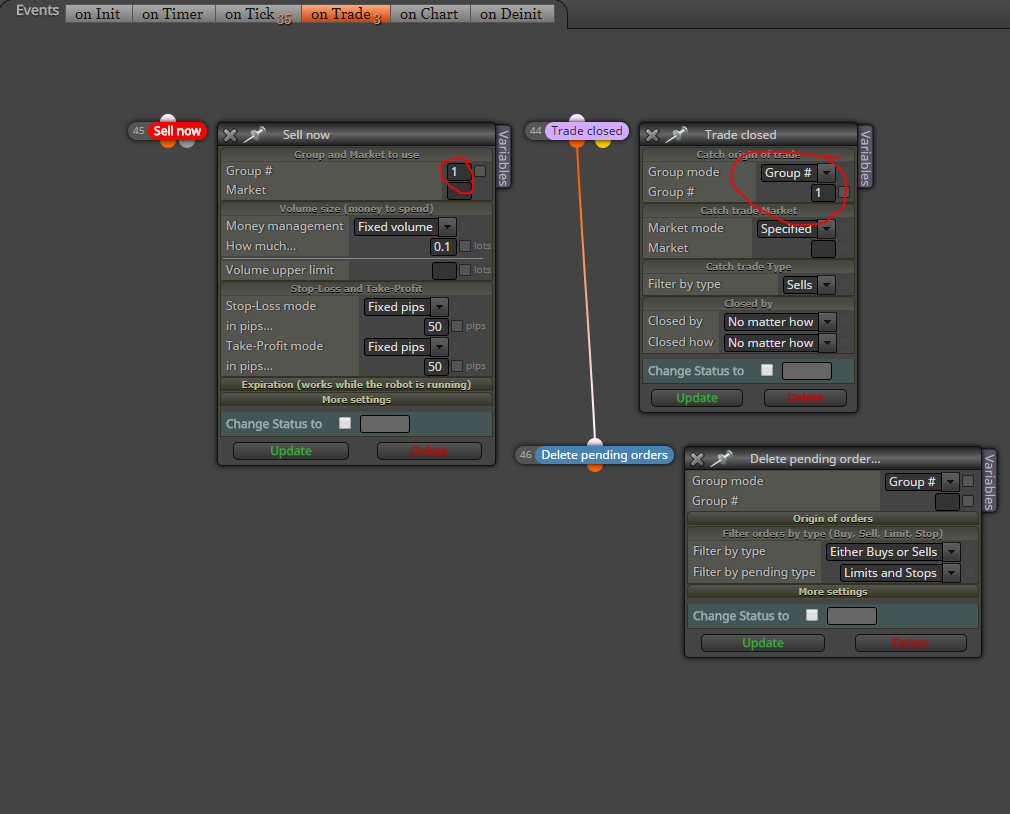Select the blue Delete pending orders block

tap(604, 455)
